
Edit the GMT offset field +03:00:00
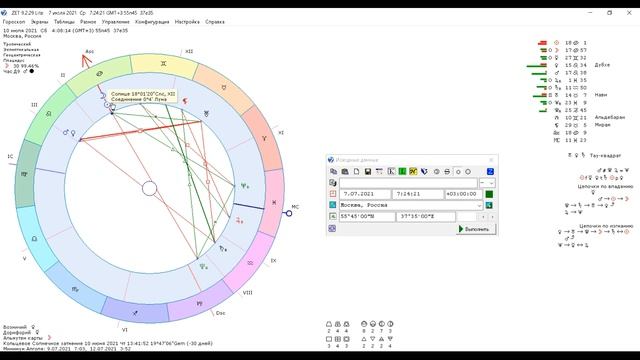pyautogui.click(x=463, y=194)
